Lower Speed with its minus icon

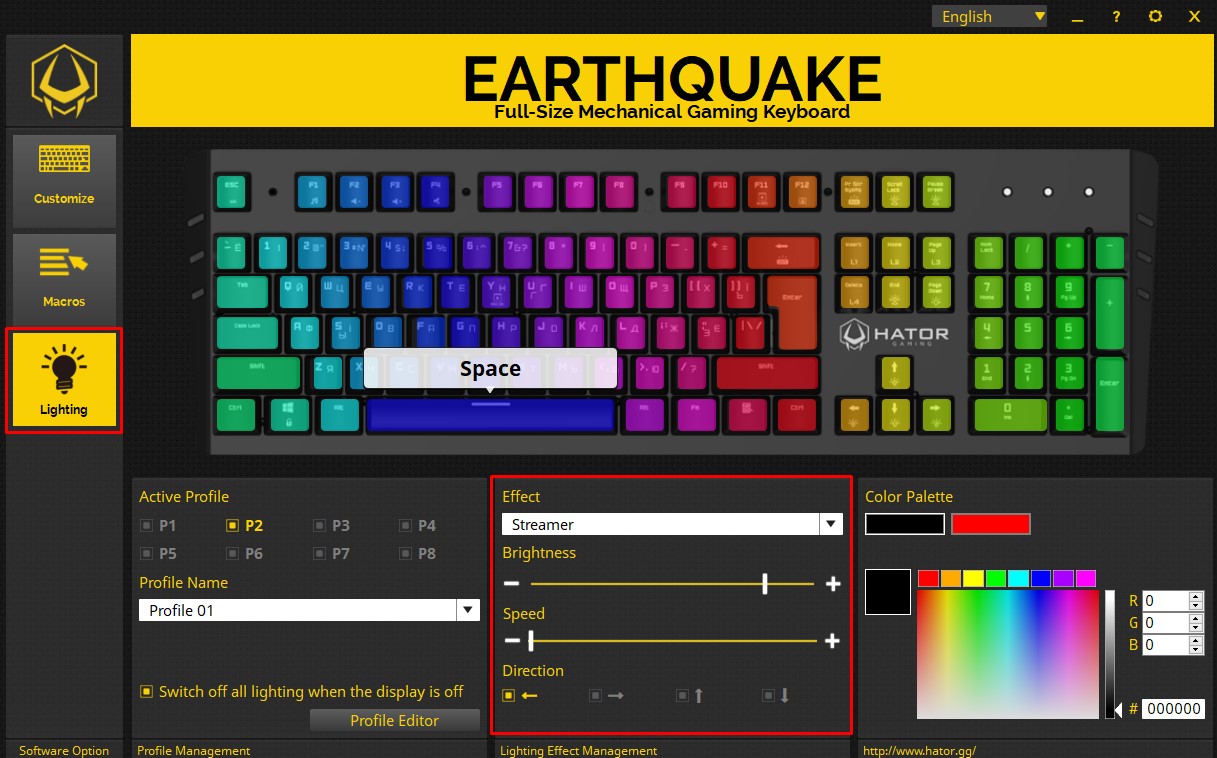(511, 641)
